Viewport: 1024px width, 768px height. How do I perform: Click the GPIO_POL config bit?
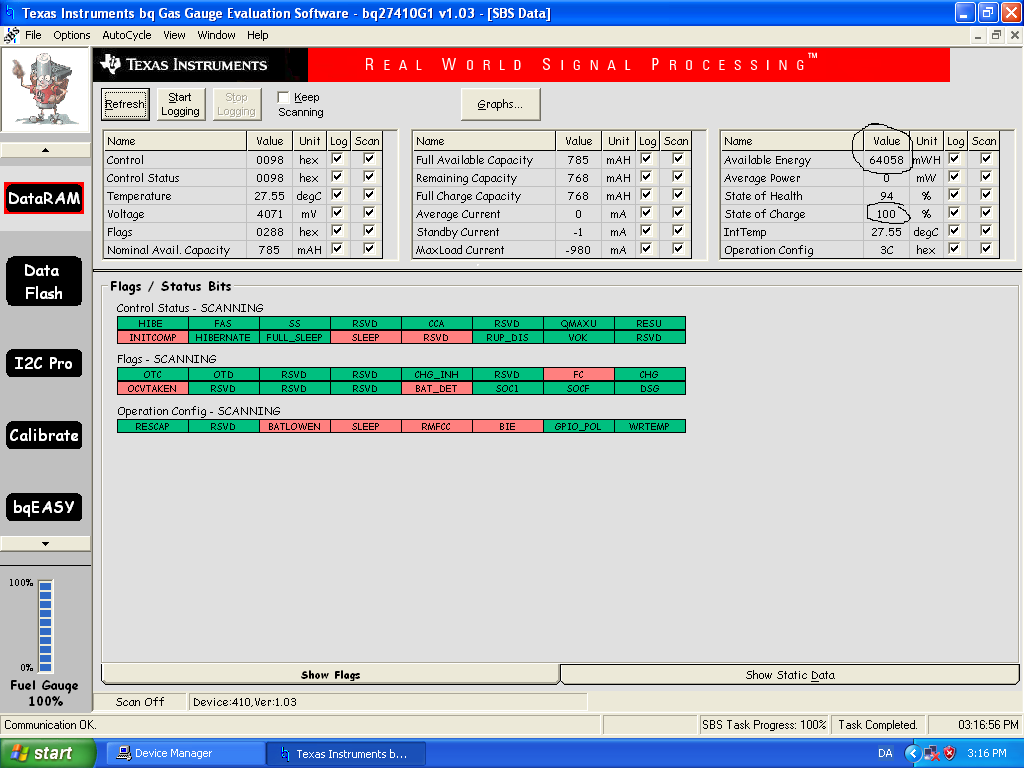pyautogui.click(x=579, y=426)
